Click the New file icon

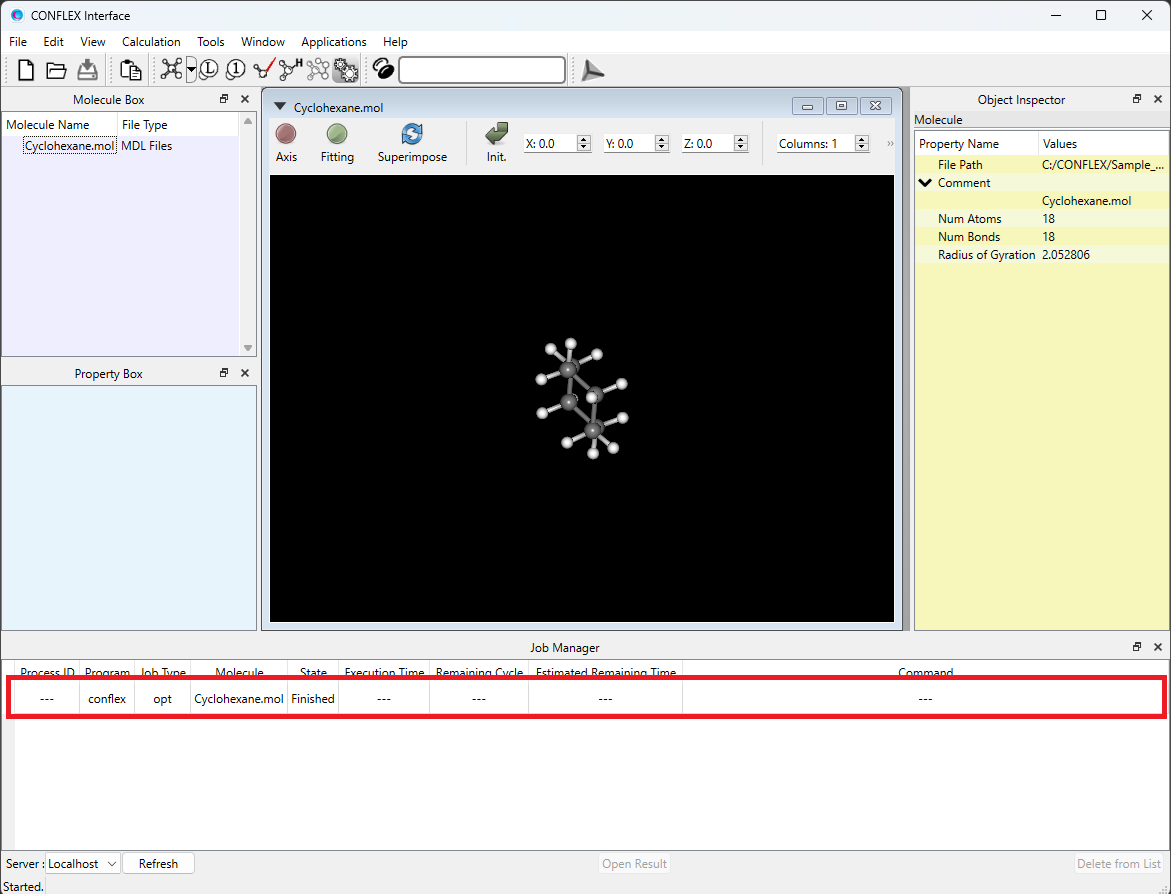[x=26, y=70]
